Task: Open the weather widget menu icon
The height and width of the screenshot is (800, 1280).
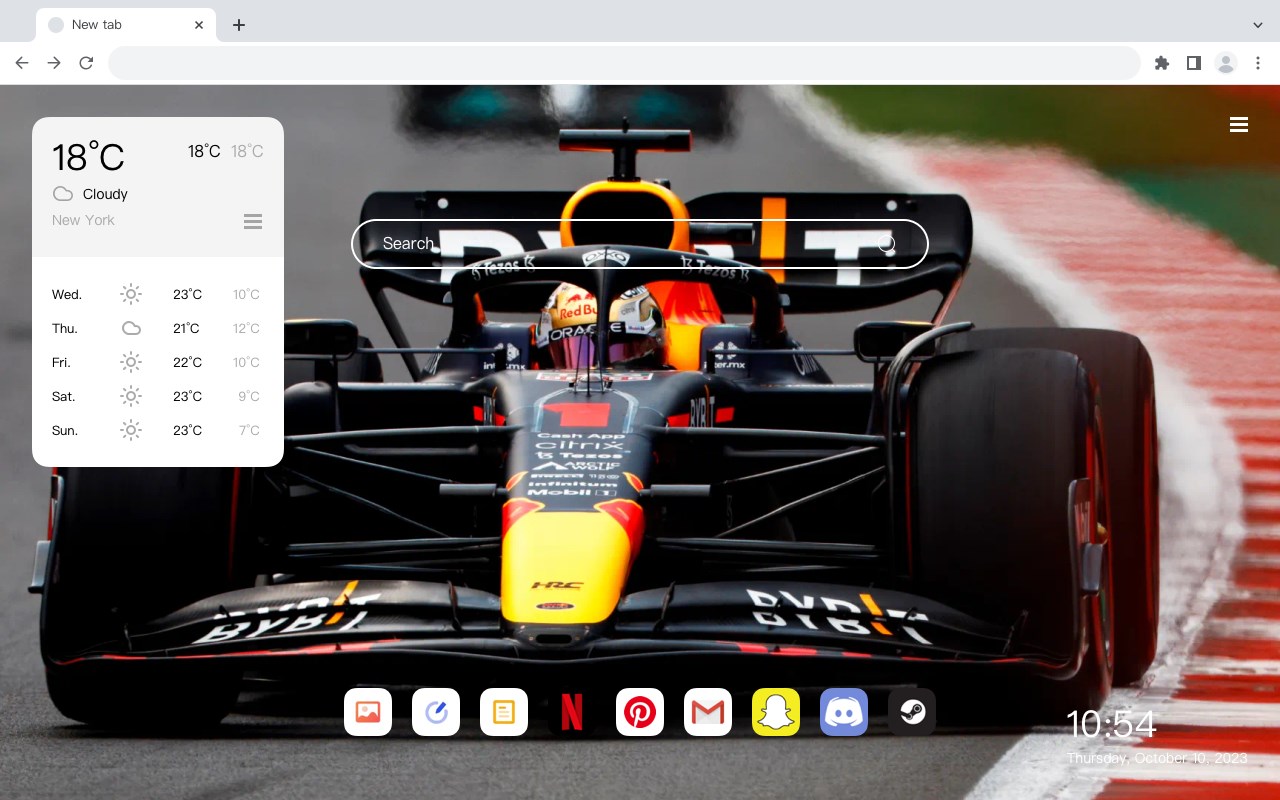Action: coord(253,221)
